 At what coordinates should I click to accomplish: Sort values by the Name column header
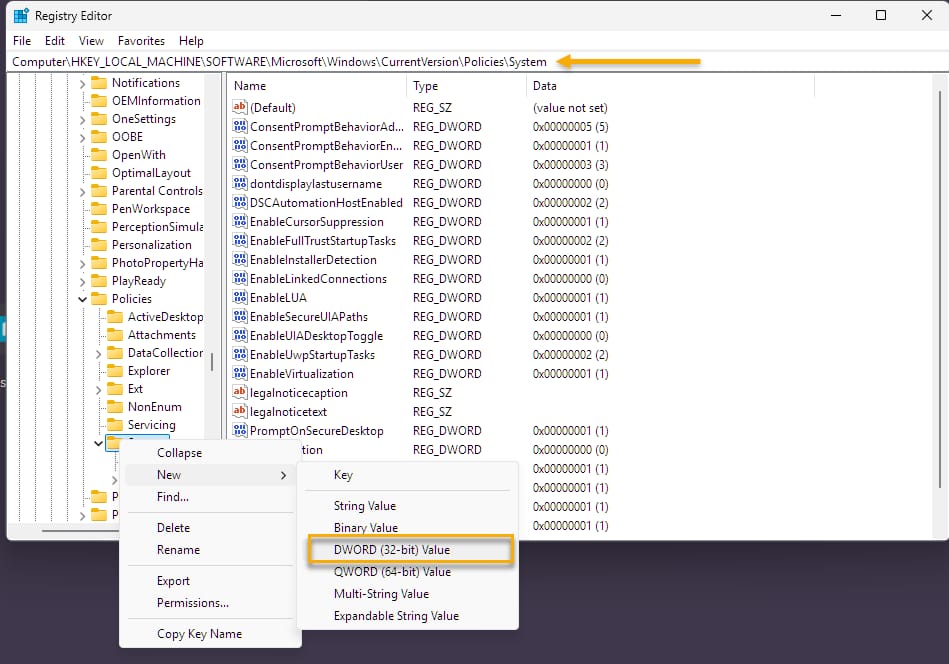pyautogui.click(x=318, y=86)
